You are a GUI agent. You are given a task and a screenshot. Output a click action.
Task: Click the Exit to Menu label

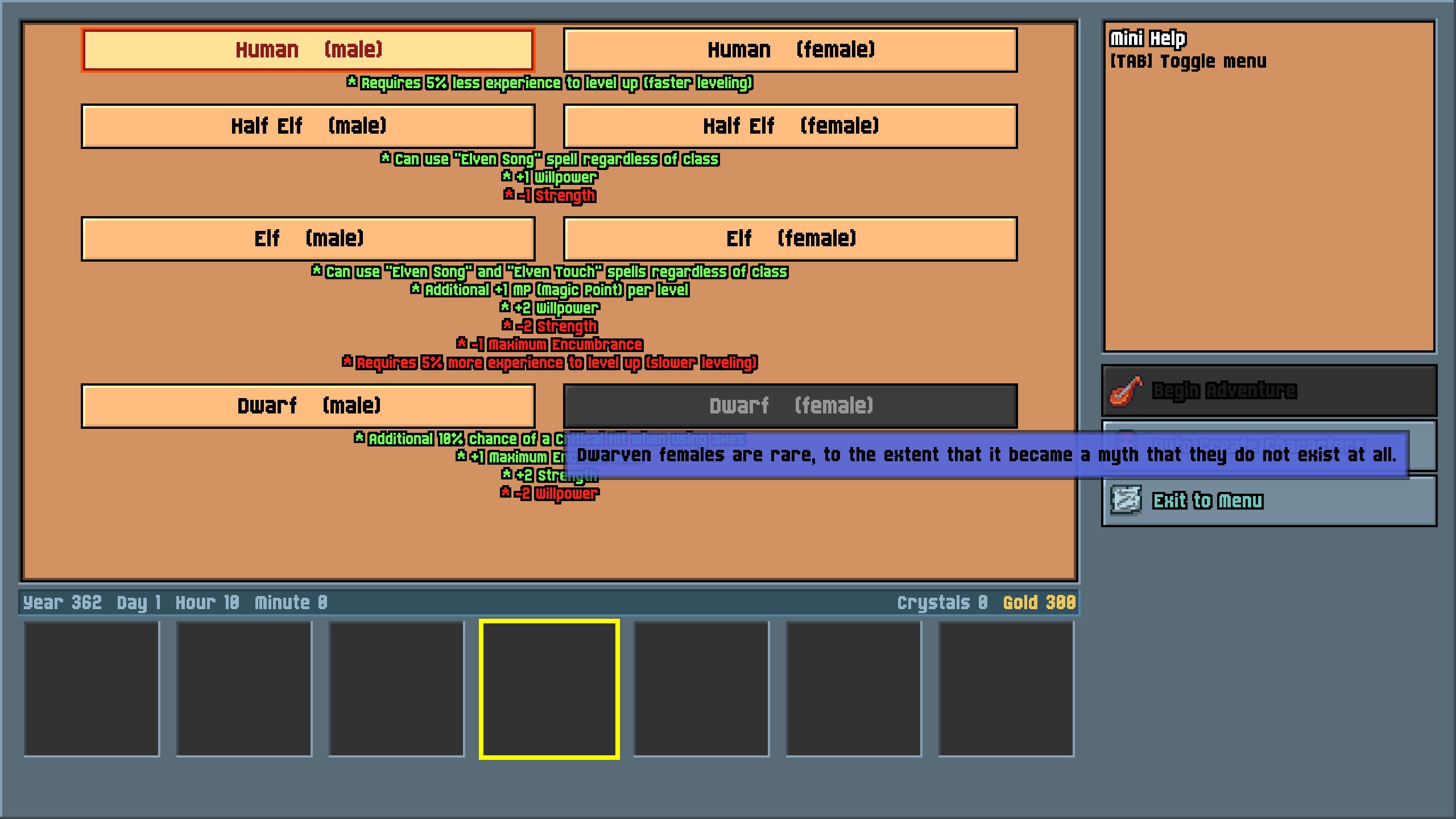pos(1207,501)
